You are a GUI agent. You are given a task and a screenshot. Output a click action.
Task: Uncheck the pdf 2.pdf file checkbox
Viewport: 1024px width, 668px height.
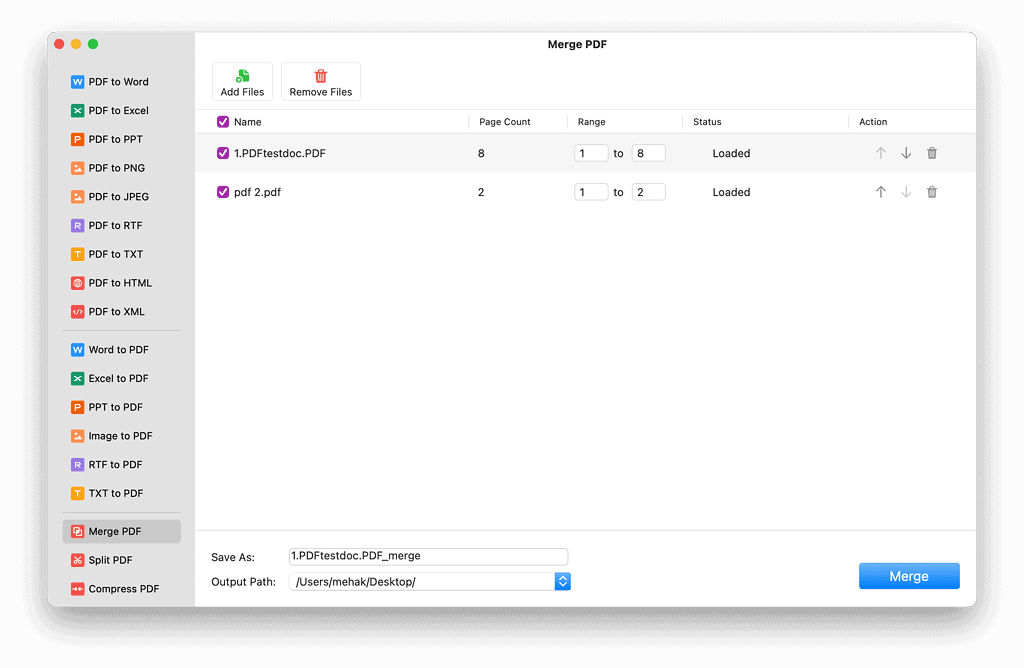click(223, 192)
